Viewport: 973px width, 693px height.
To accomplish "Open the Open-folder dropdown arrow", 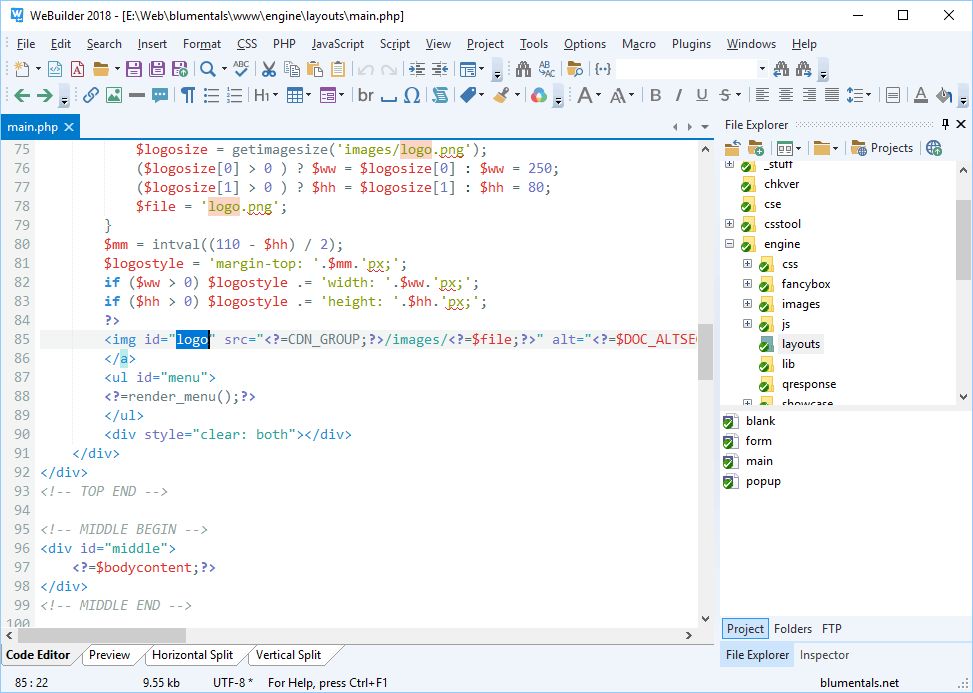I will 117,69.
